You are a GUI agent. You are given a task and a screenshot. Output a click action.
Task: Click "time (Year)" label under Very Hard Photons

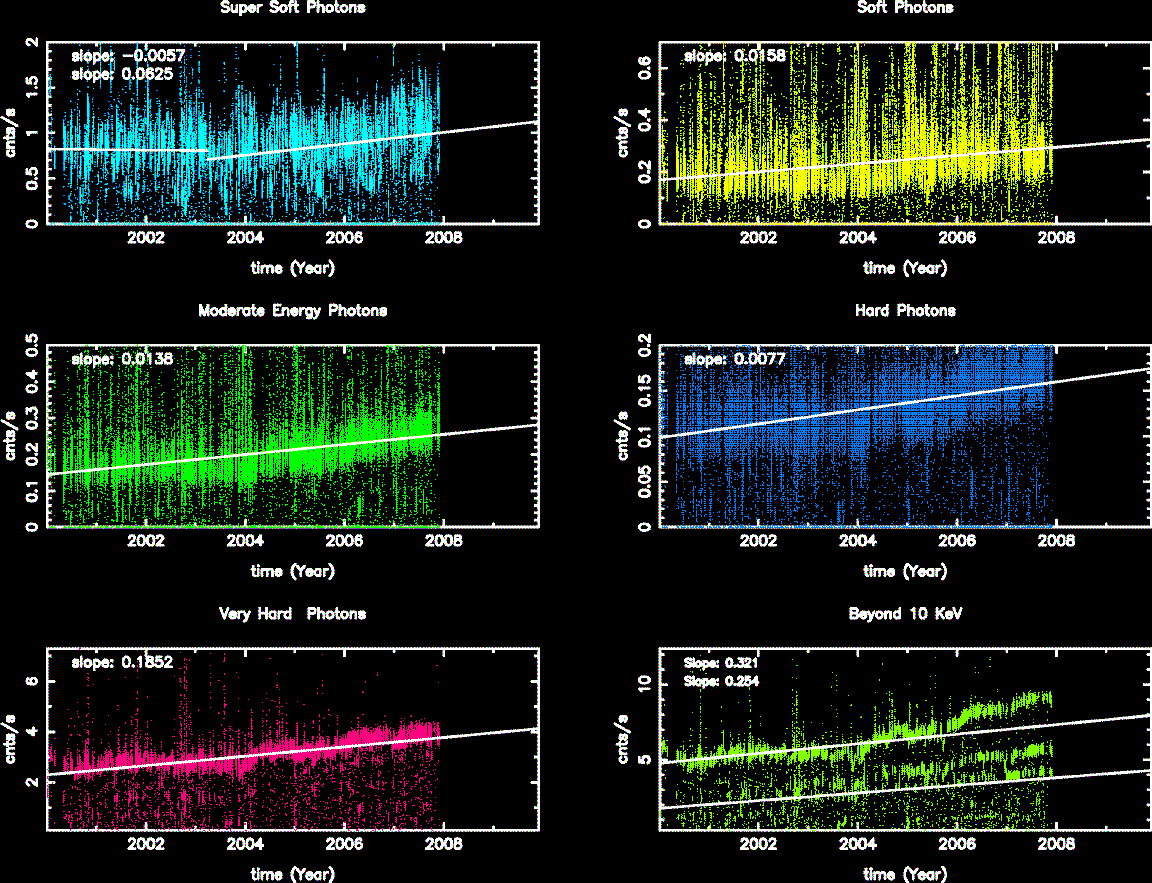pyautogui.click(x=292, y=874)
